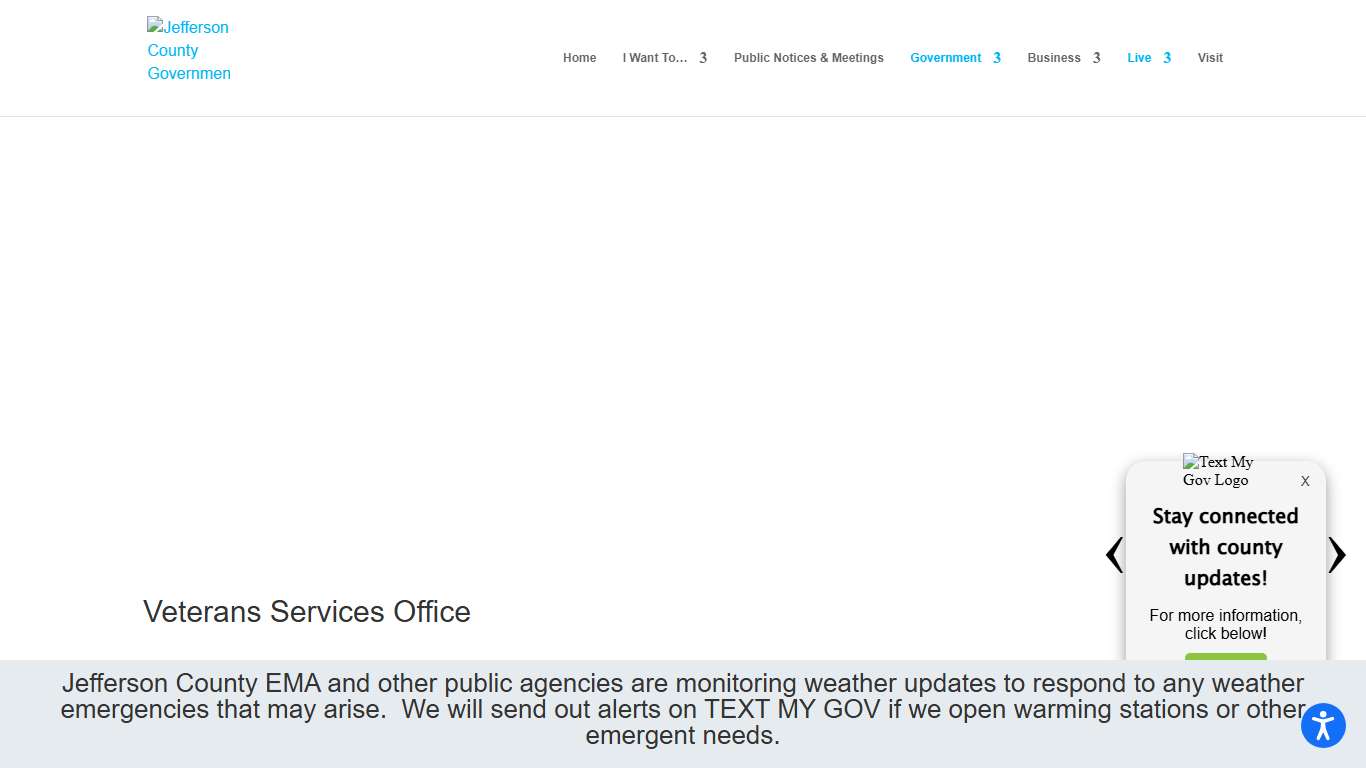Select the Live menu label
Screen dimensions: 1366x768
click(1139, 58)
